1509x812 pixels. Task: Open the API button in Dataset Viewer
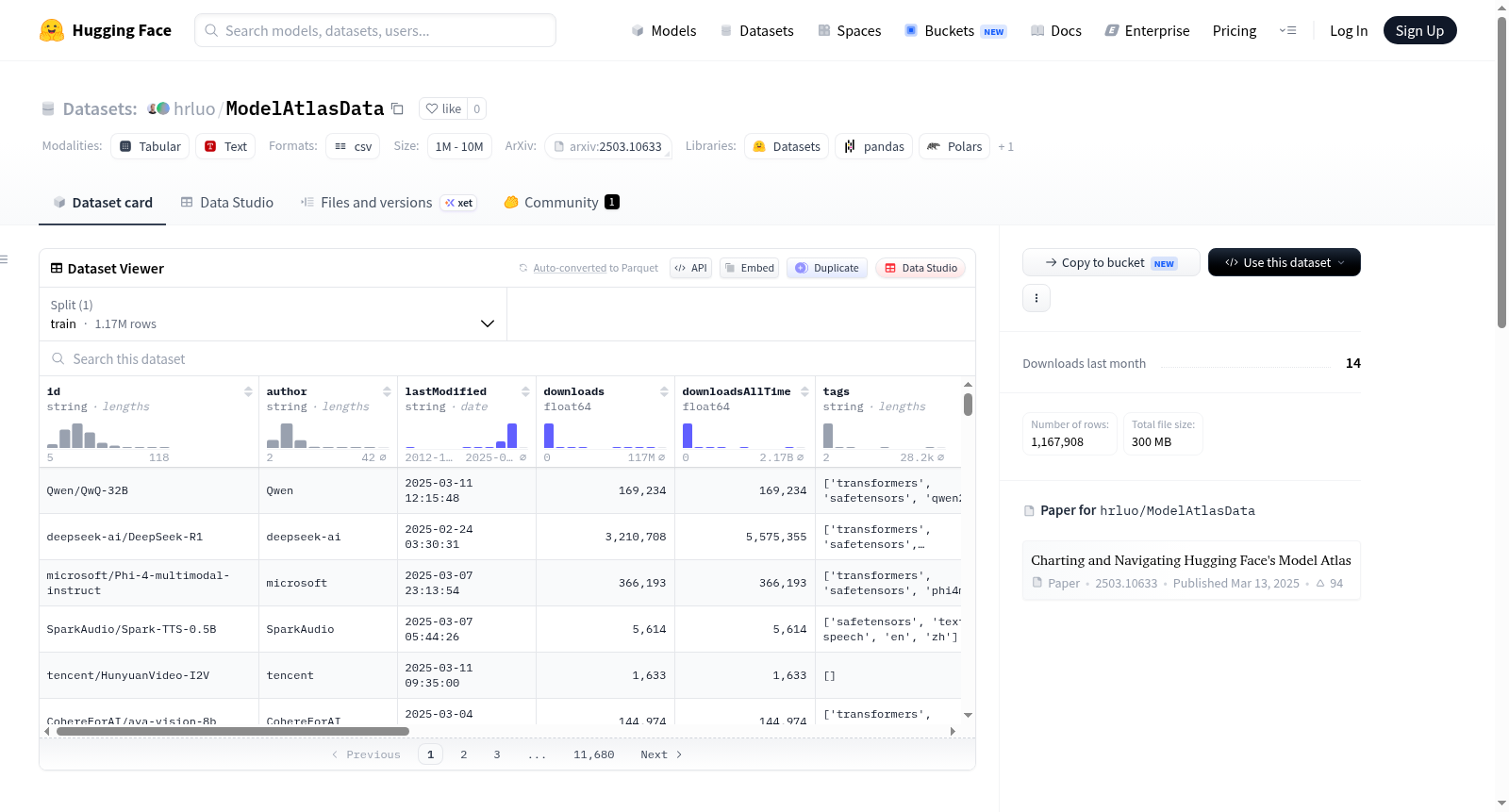(x=690, y=268)
